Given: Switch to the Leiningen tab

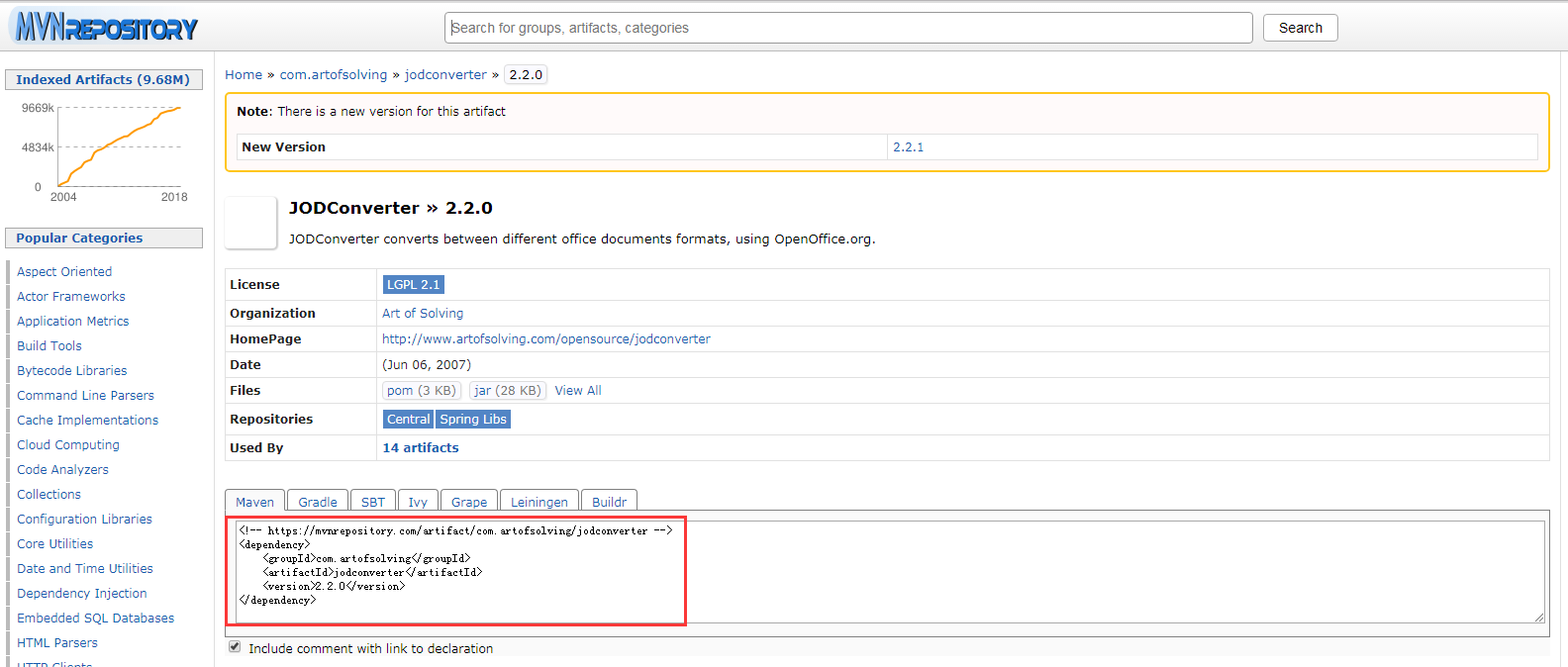Looking at the screenshot, I should tap(539, 501).
